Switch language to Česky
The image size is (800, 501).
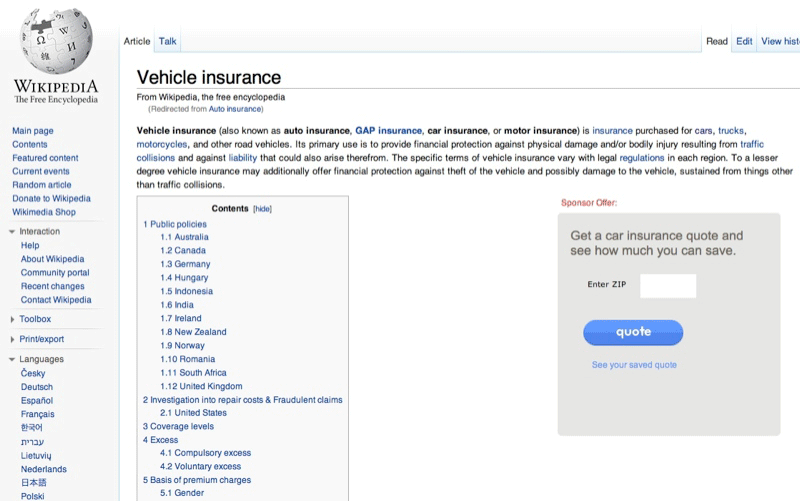tap(33, 373)
